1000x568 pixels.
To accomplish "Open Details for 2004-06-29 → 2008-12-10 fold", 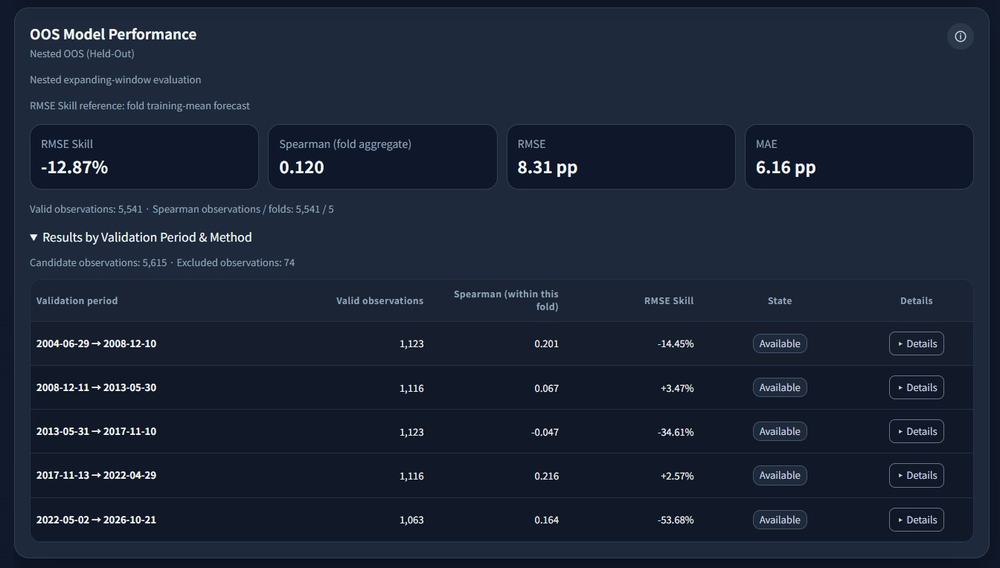I will click(x=916, y=344).
